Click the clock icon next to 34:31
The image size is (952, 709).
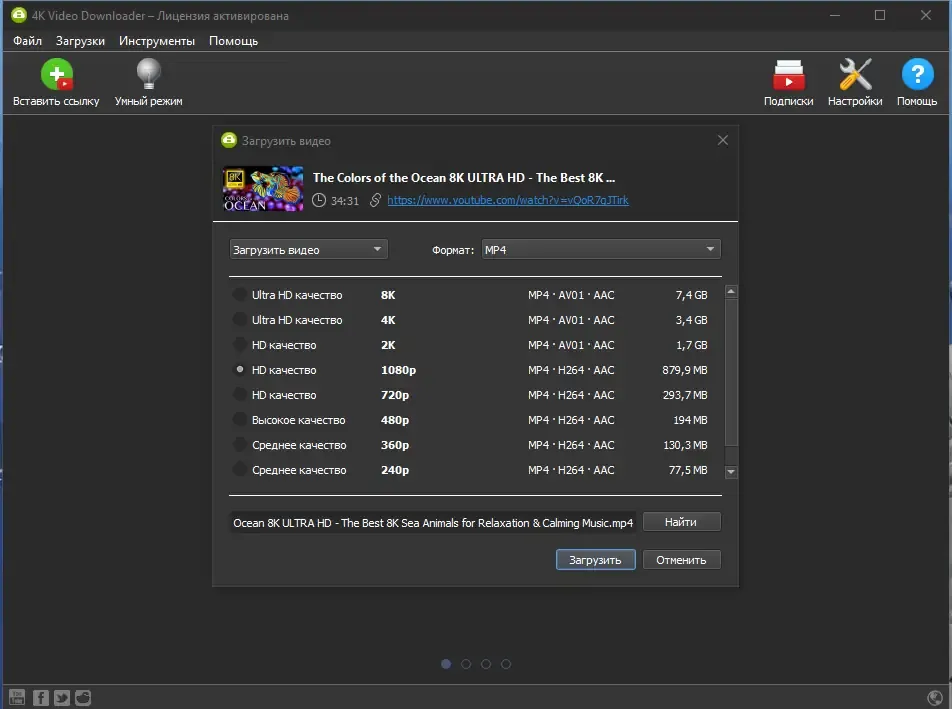click(319, 200)
